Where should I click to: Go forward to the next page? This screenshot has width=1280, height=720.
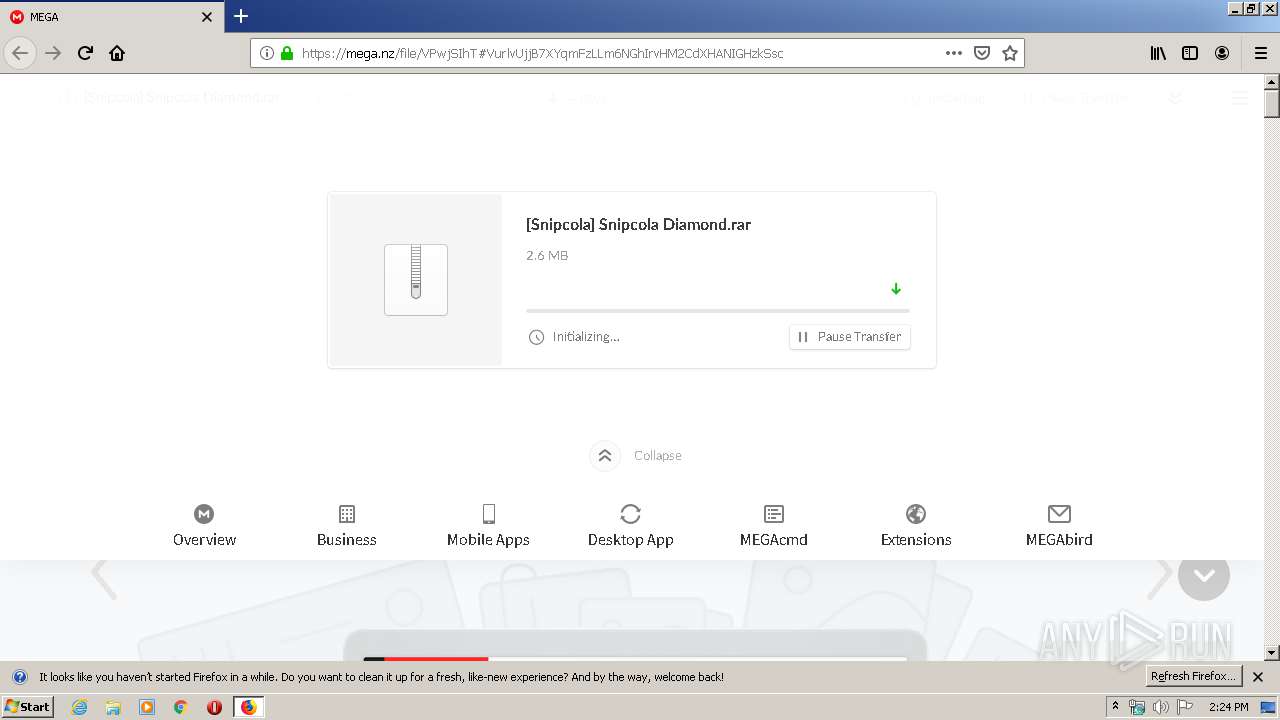53,53
